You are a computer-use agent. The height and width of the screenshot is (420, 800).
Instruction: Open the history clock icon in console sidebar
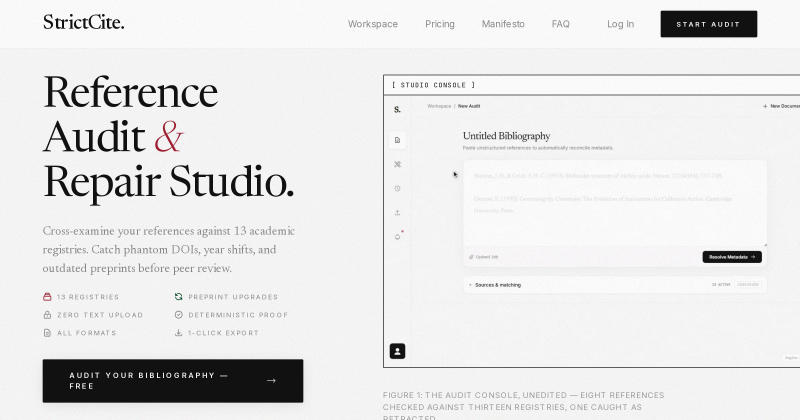(397, 188)
